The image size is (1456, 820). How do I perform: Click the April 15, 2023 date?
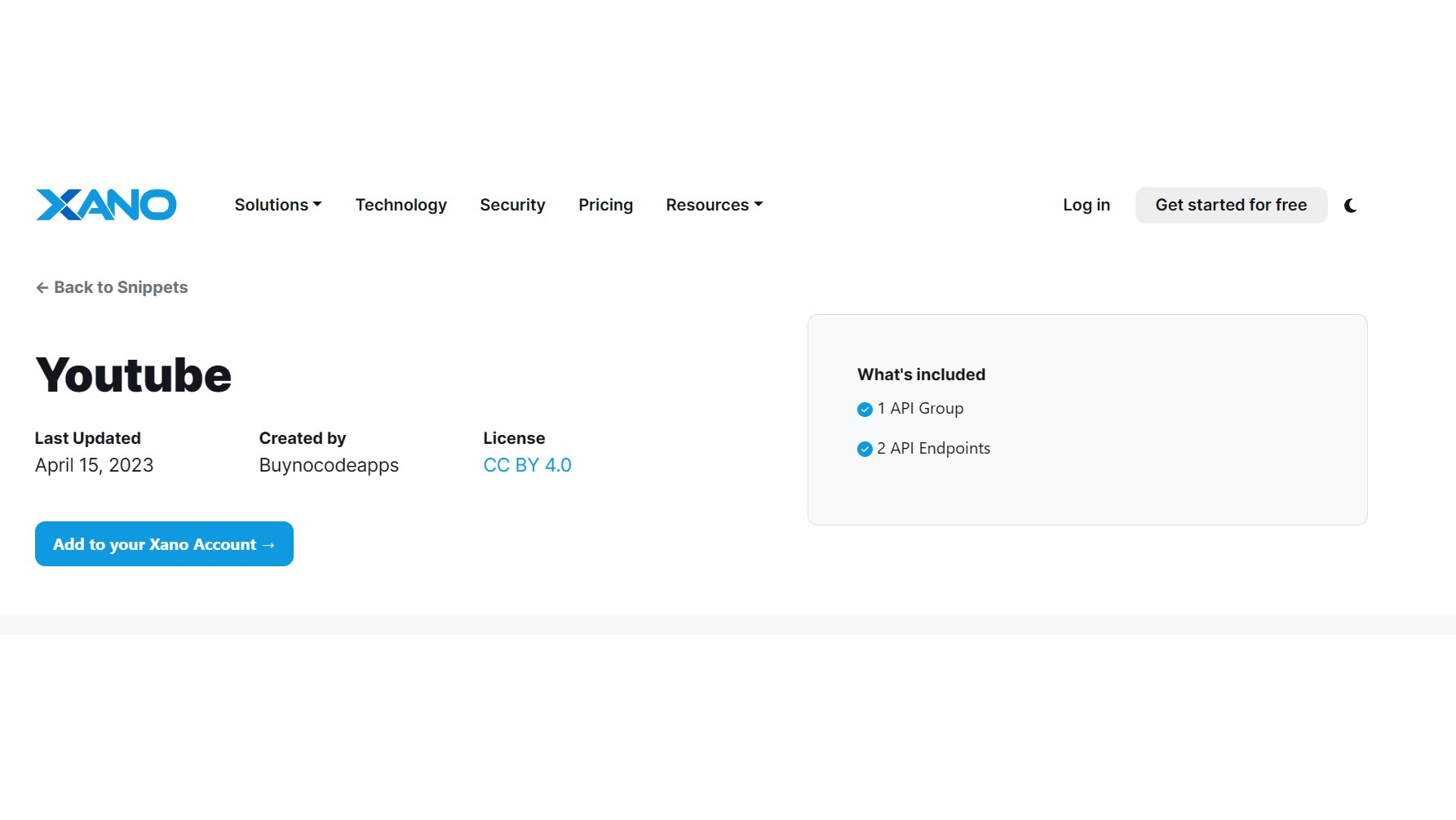(x=95, y=465)
